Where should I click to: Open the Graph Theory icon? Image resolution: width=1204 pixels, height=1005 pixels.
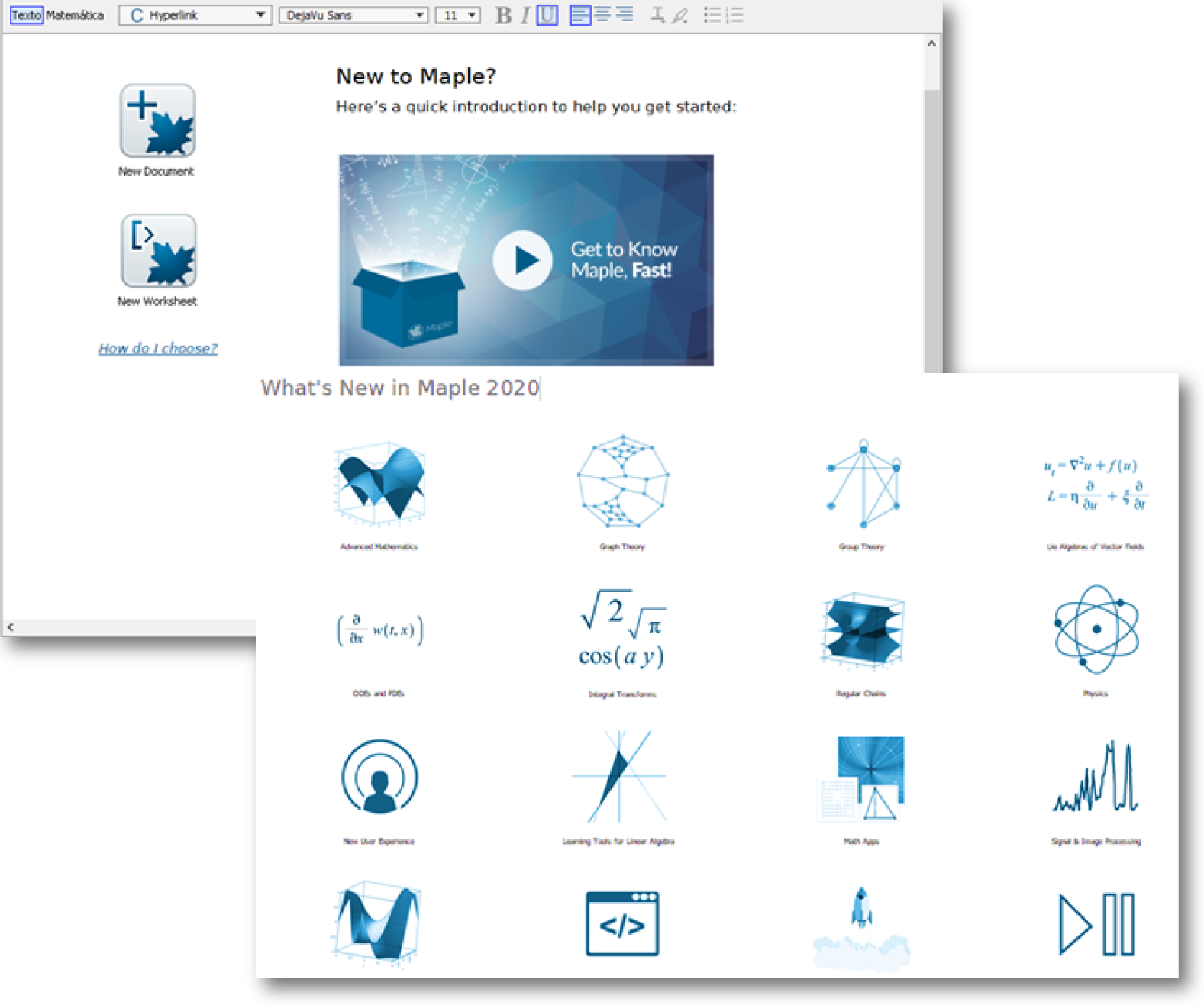point(622,482)
